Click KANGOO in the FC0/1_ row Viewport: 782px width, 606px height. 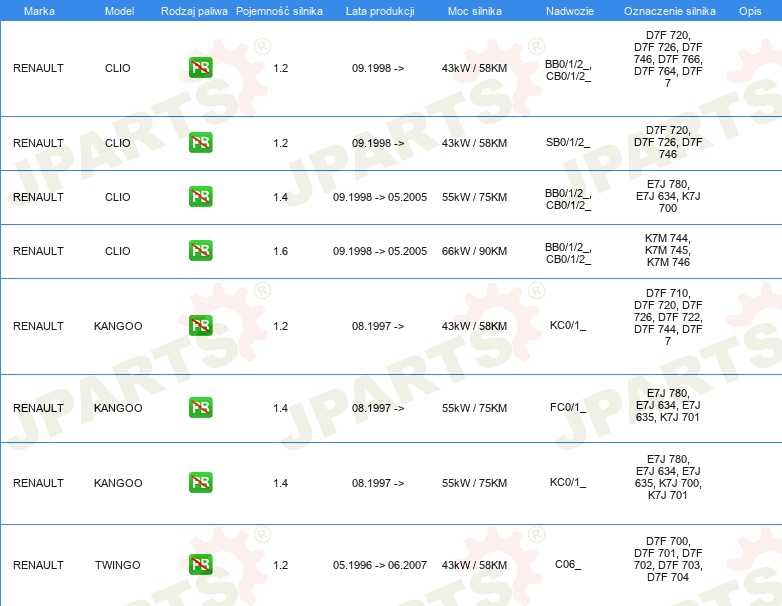(118, 408)
